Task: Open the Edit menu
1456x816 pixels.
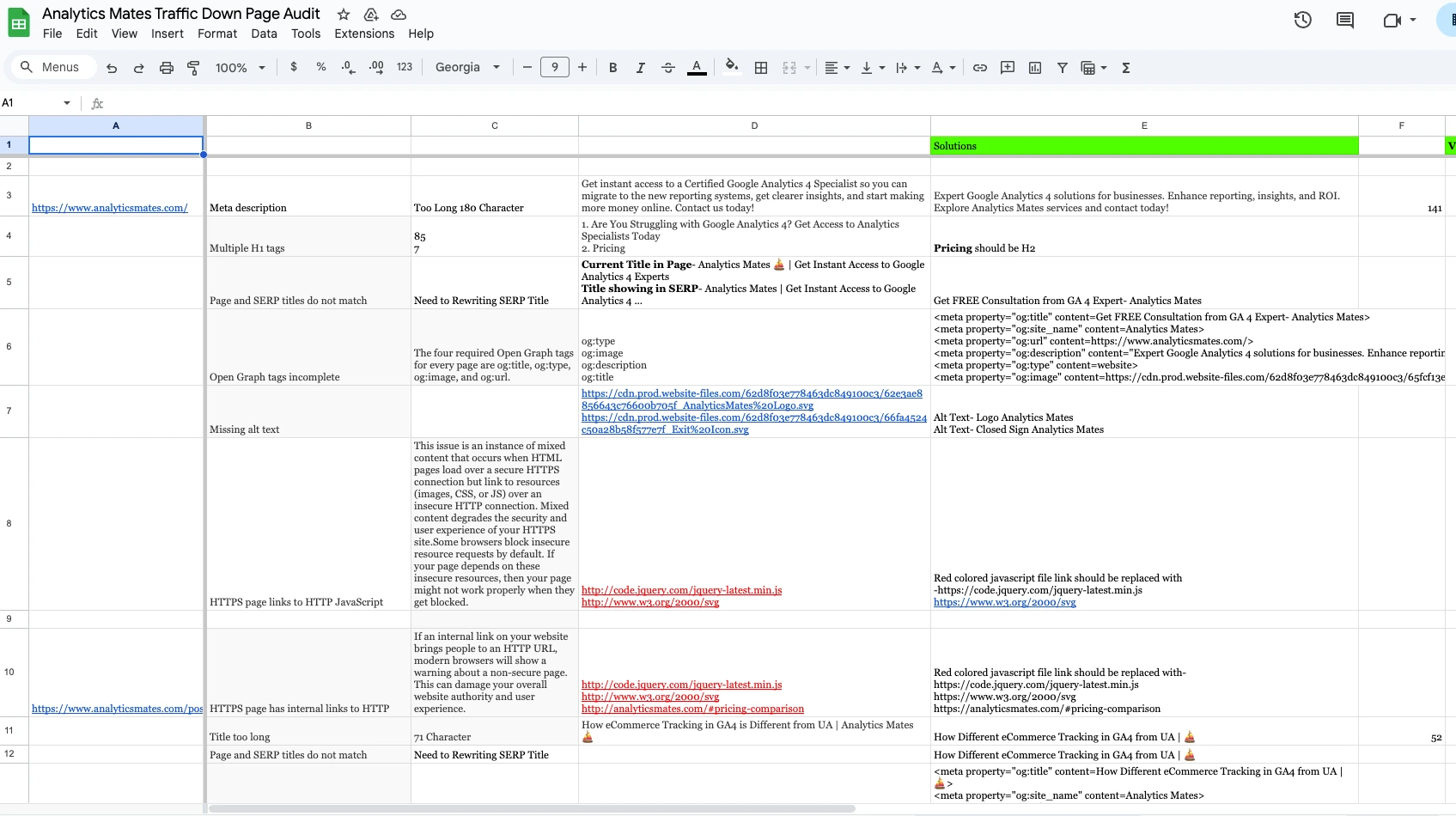Action: point(87,33)
